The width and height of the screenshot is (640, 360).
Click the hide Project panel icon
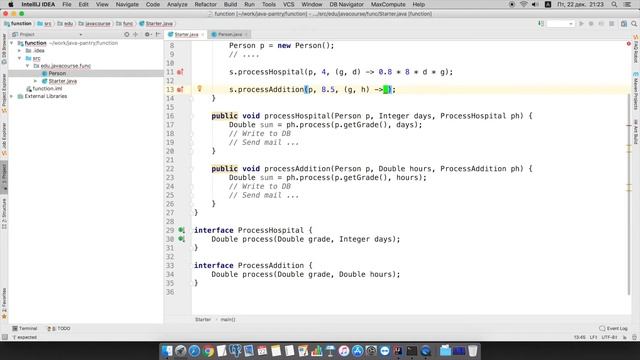tap(158, 34)
